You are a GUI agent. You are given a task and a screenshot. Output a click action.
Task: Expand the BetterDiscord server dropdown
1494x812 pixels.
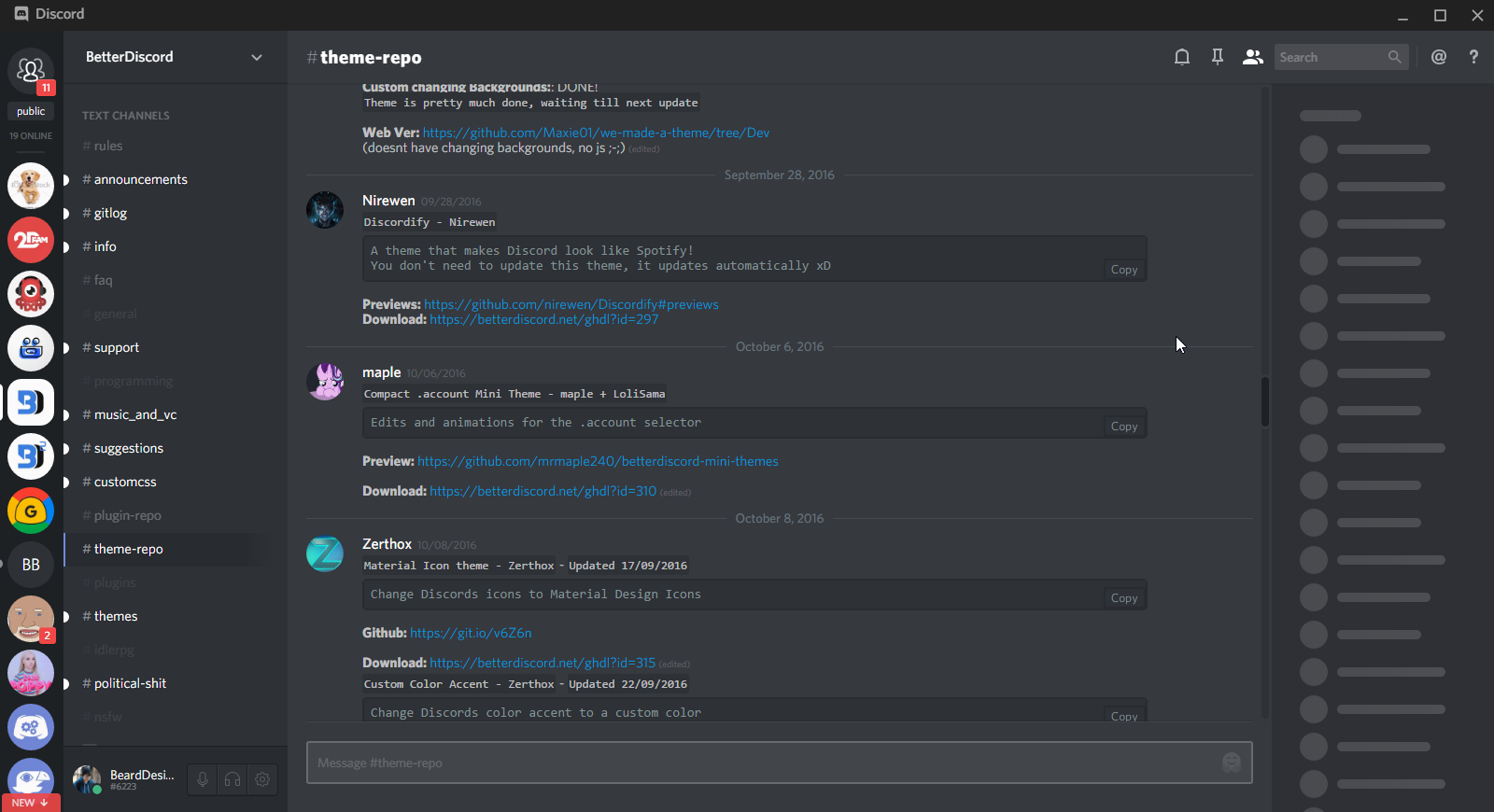click(257, 57)
